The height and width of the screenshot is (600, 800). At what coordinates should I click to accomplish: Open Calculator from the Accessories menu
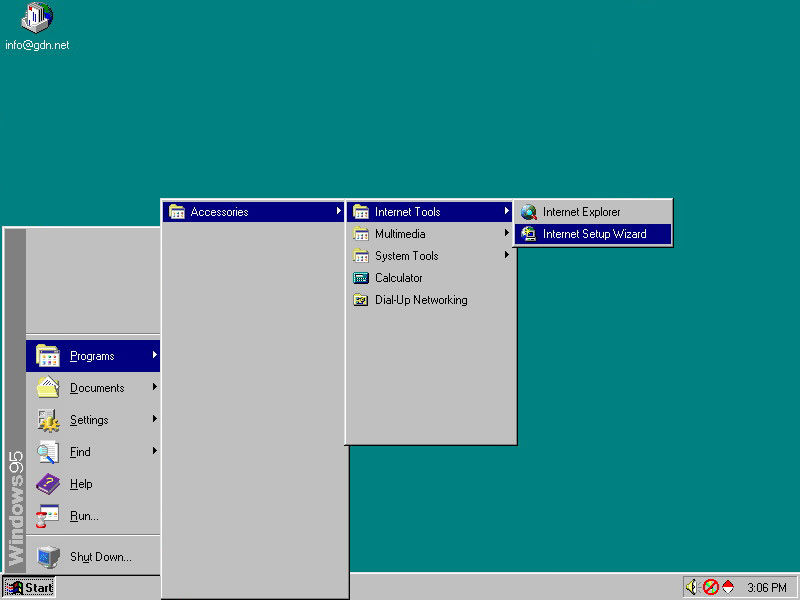[398, 278]
